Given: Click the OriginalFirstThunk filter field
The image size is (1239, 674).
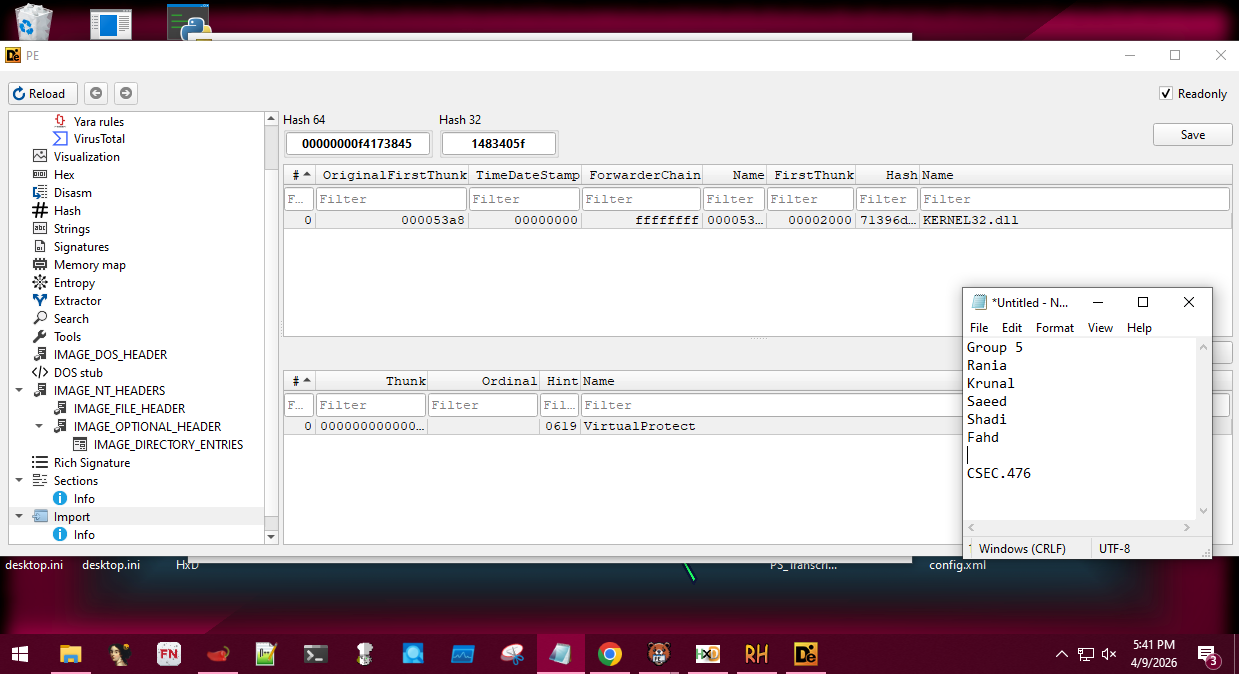Looking at the screenshot, I should [x=391, y=199].
